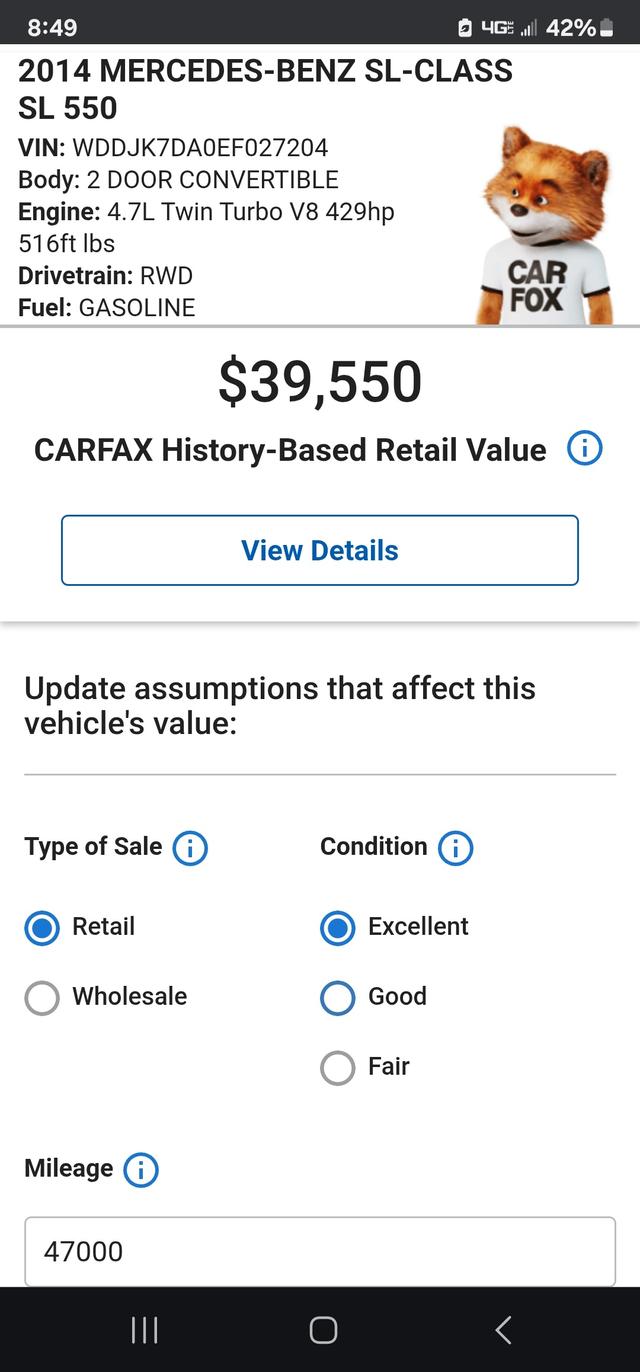Click the View Details button
640x1372 pixels.
(x=320, y=550)
